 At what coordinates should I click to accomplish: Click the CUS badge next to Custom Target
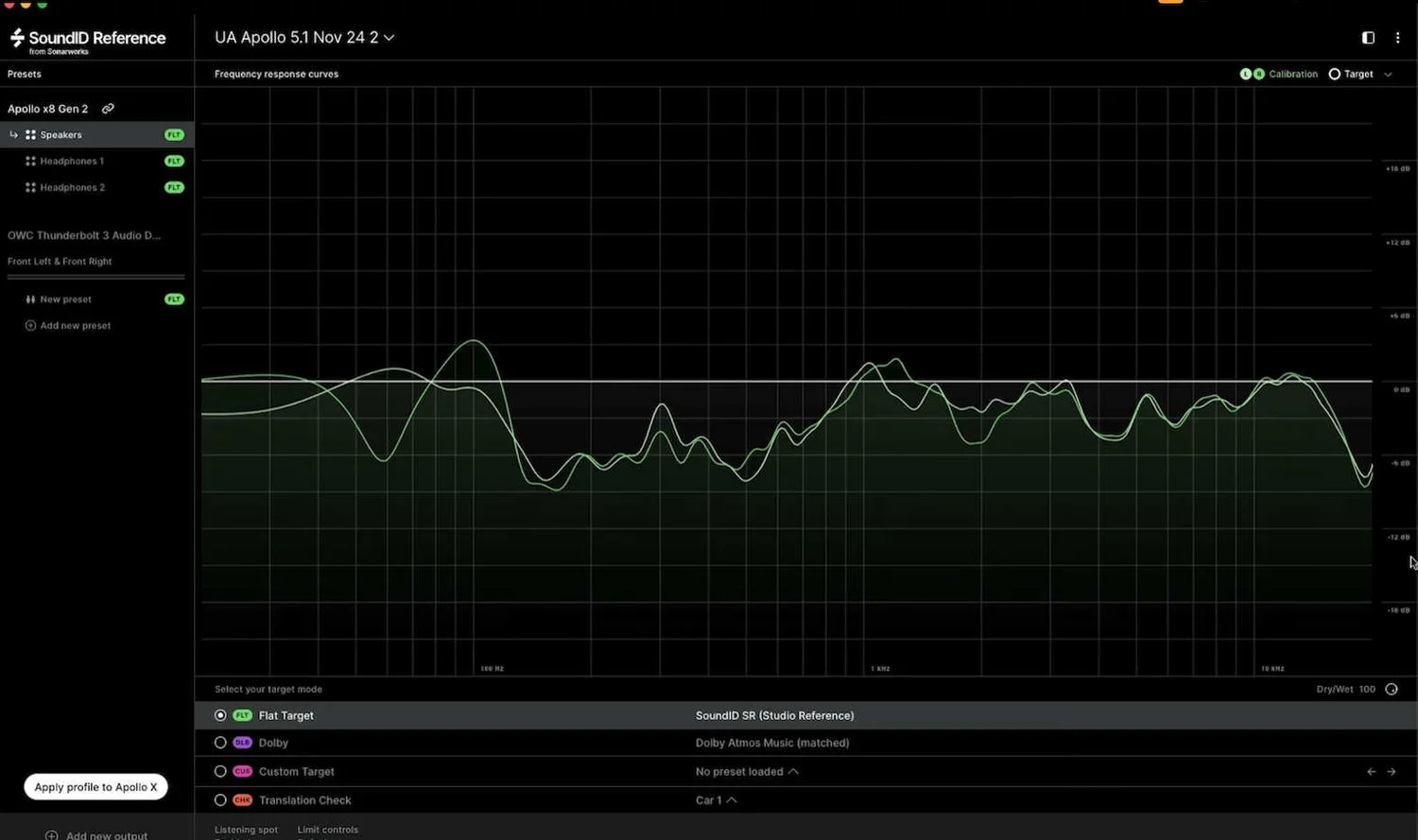click(x=242, y=771)
